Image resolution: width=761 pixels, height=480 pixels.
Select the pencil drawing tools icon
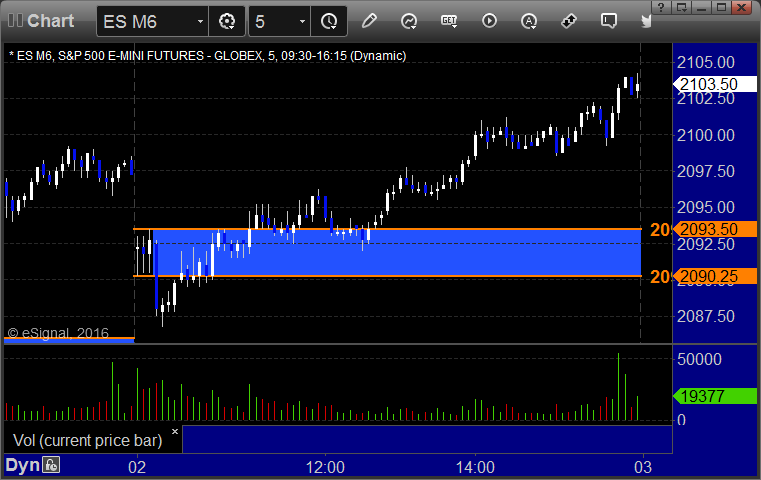click(369, 21)
